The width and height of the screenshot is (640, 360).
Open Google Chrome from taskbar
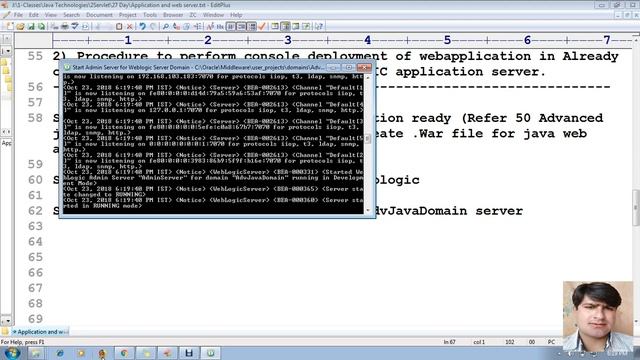[x=124, y=353]
